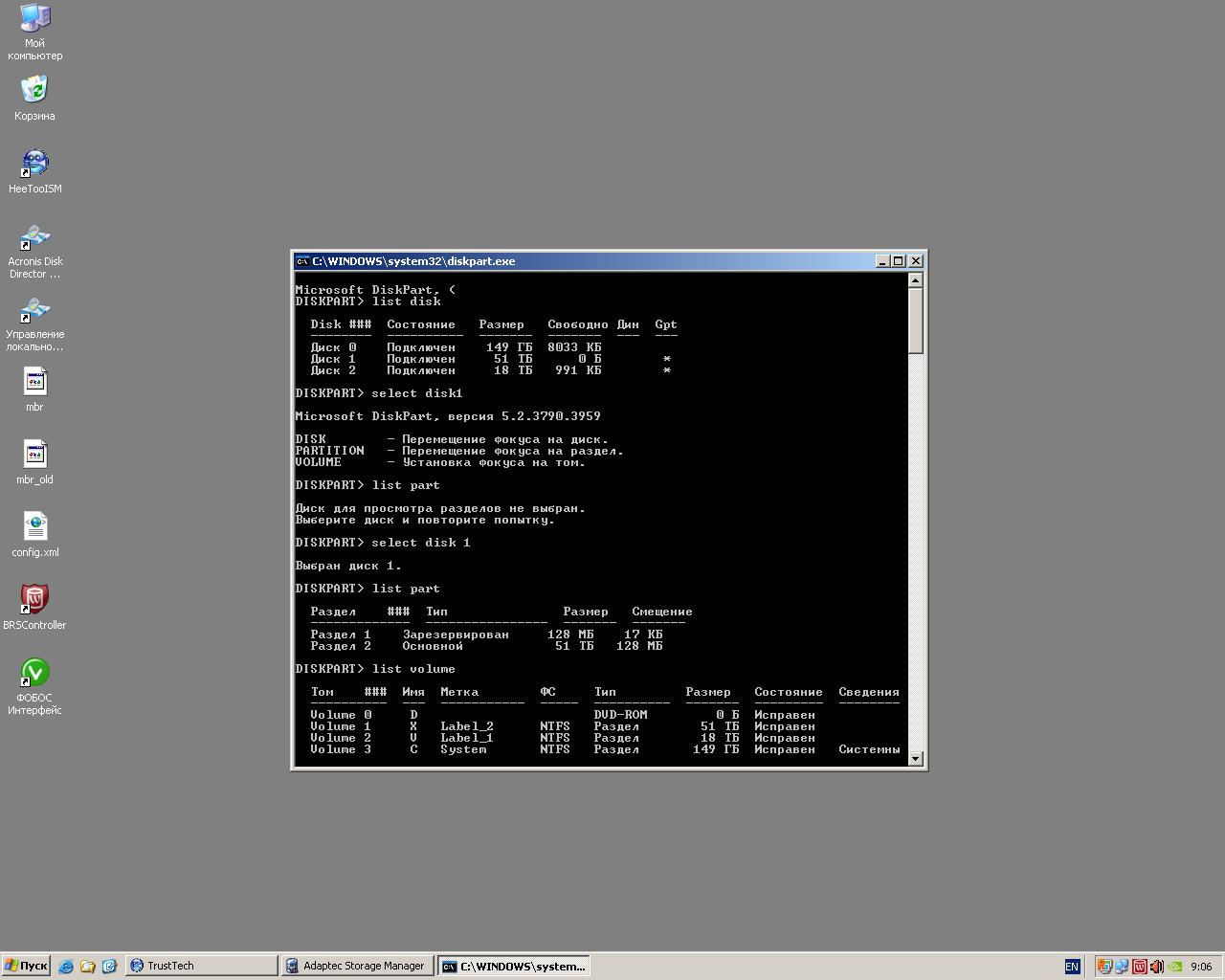1225x980 pixels.
Task: Click the NVIDIA icon in system tray
Action: pyautogui.click(x=1174, y=967)
